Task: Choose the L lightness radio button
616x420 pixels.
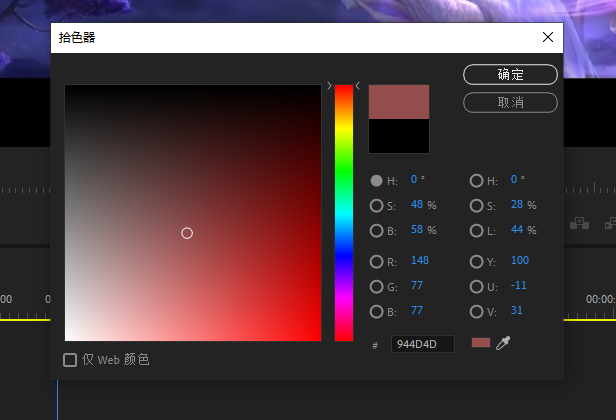Action: pos(476,231)
